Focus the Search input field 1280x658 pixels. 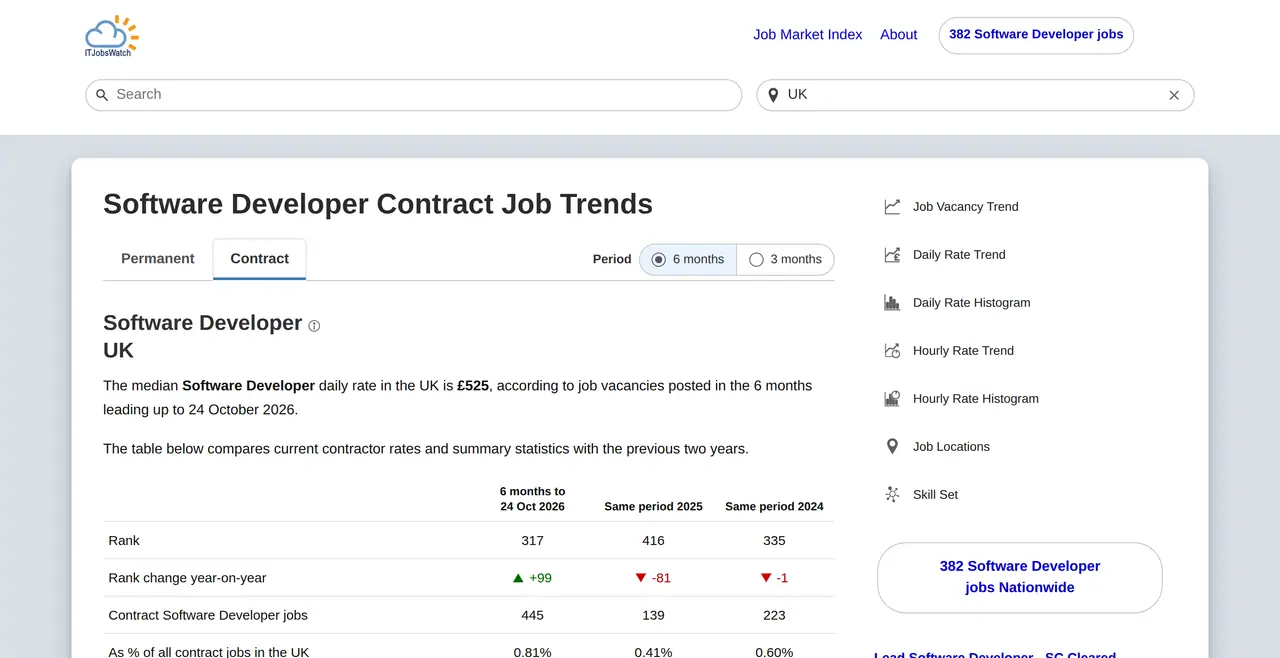414,95
